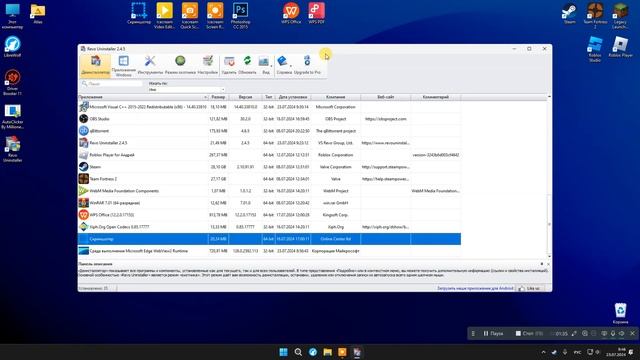The width and height of the screenshot is (640, 360).
Task: Open Revo Uninstaller Settings icon
Action: click(x=208, y=65)
